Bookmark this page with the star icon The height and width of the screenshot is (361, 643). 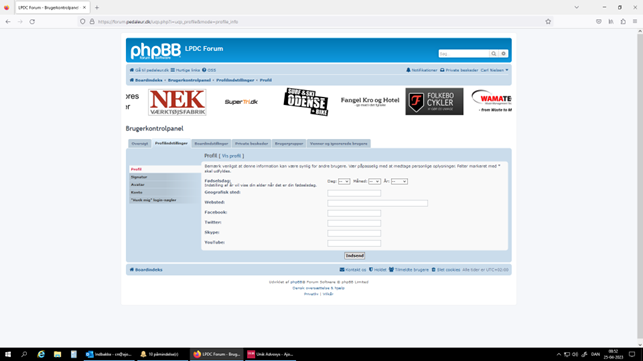click(548, 22)
